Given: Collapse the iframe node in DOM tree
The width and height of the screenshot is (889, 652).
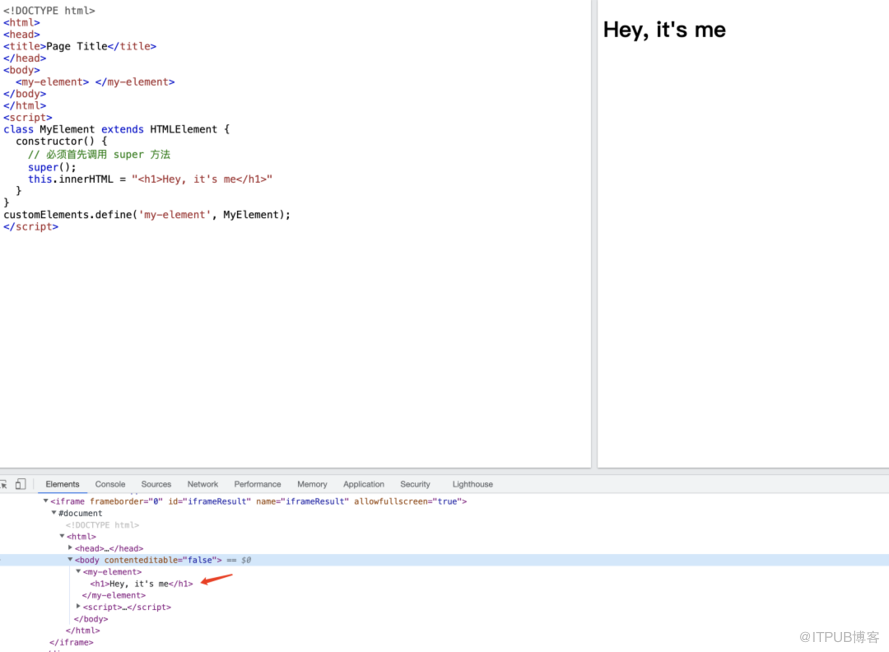Looking at the screenshot, I should [45, 501].
